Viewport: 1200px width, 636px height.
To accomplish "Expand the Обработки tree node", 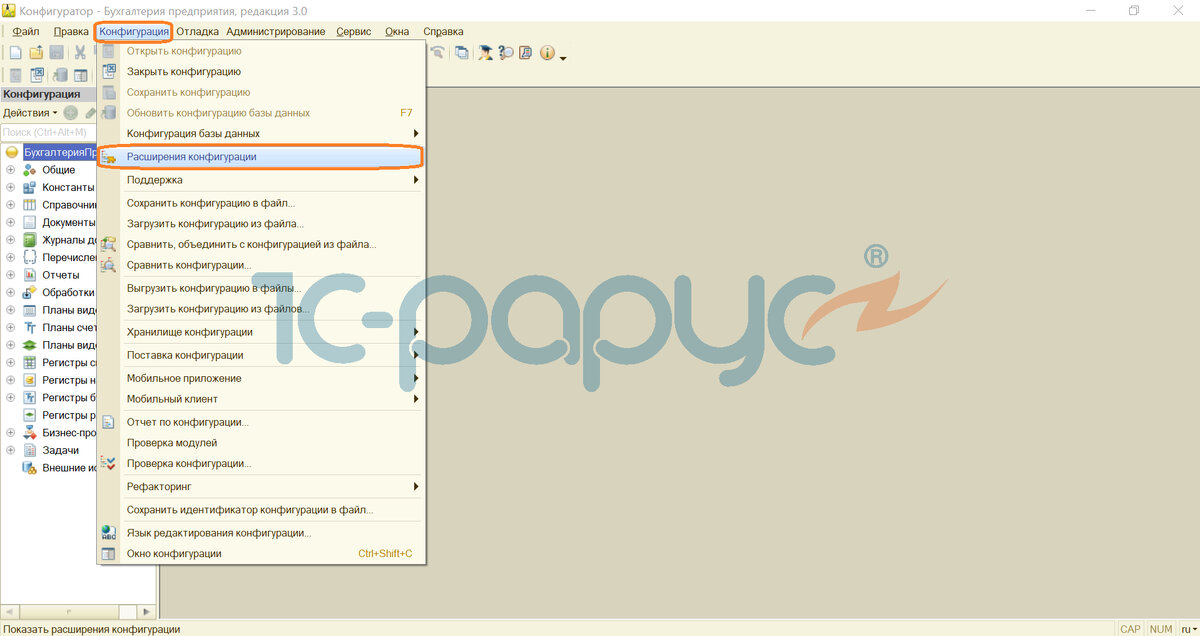I will click(11, 292).
